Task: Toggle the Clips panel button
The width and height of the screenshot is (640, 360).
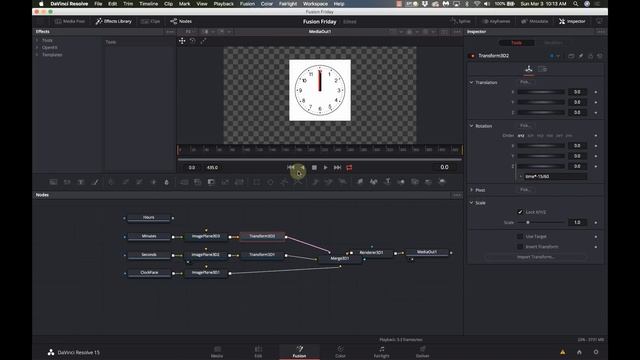Action: click(150, 21)
